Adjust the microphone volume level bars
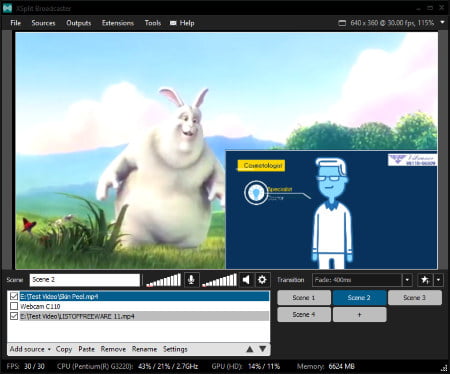This screenshot has width=450, height=374. point(163,280)
